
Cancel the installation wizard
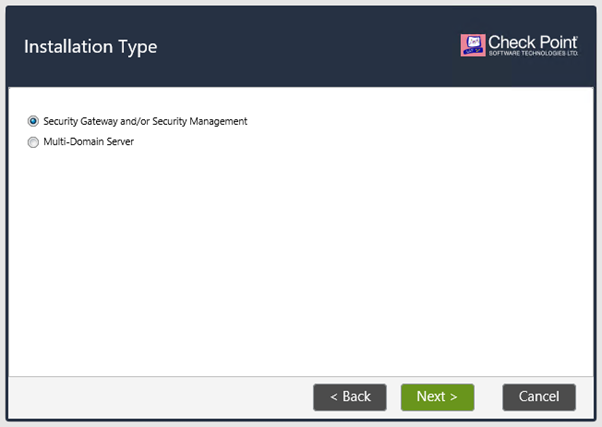[x=539, y=397]
